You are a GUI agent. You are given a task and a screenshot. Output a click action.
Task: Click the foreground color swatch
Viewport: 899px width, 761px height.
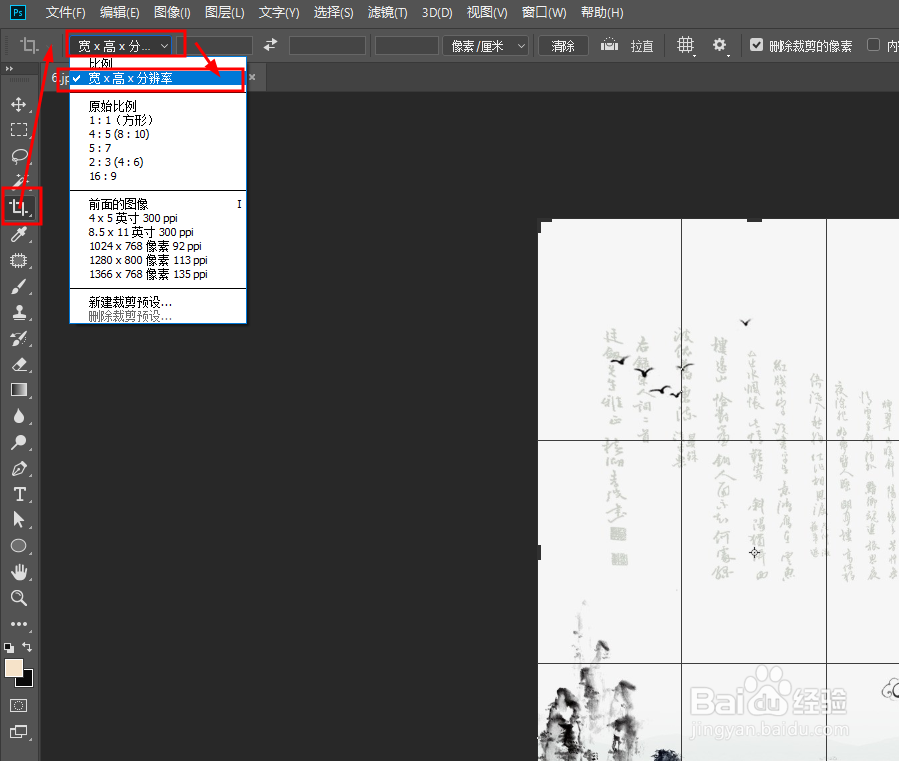14,667
